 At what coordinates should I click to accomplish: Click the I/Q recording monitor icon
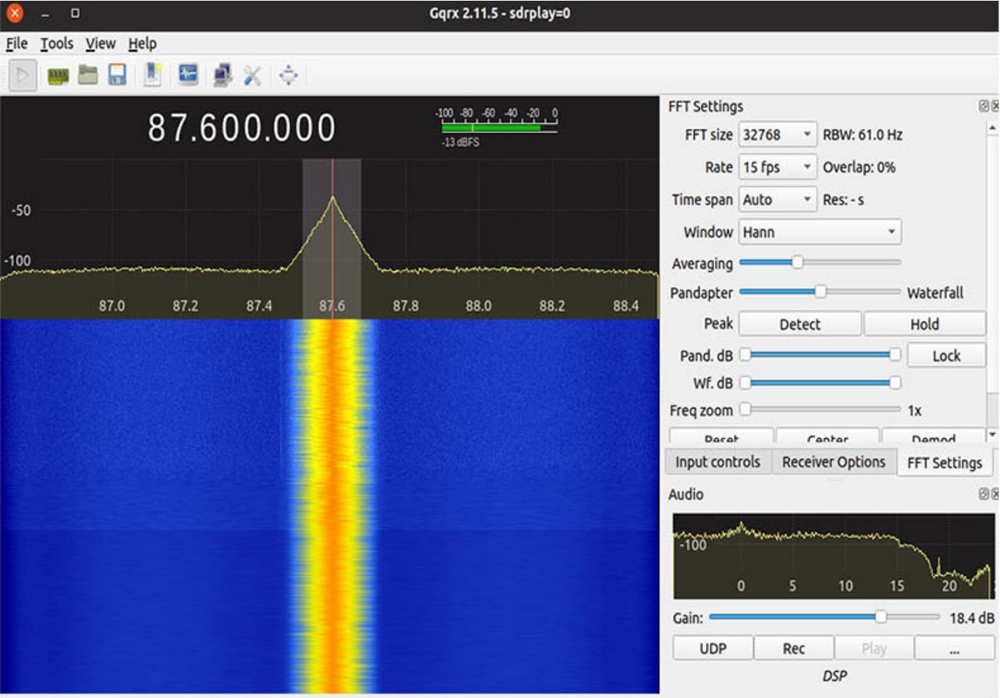(x=188, y=75)
